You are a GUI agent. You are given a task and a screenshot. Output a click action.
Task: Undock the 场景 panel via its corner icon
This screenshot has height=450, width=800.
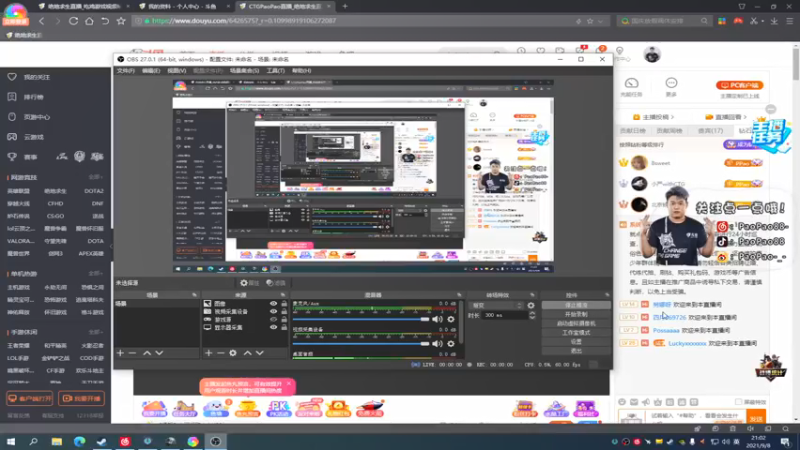[x=194, y=295]
